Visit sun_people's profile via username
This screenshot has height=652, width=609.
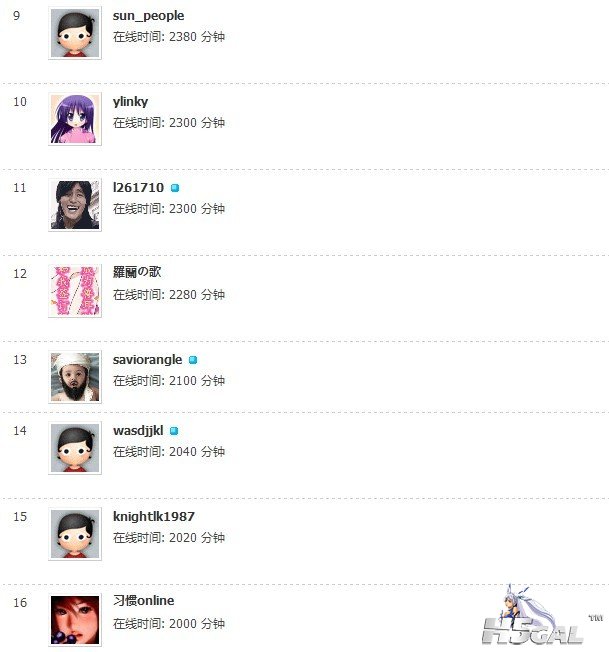pyautogui.click(x=148, y=16)
